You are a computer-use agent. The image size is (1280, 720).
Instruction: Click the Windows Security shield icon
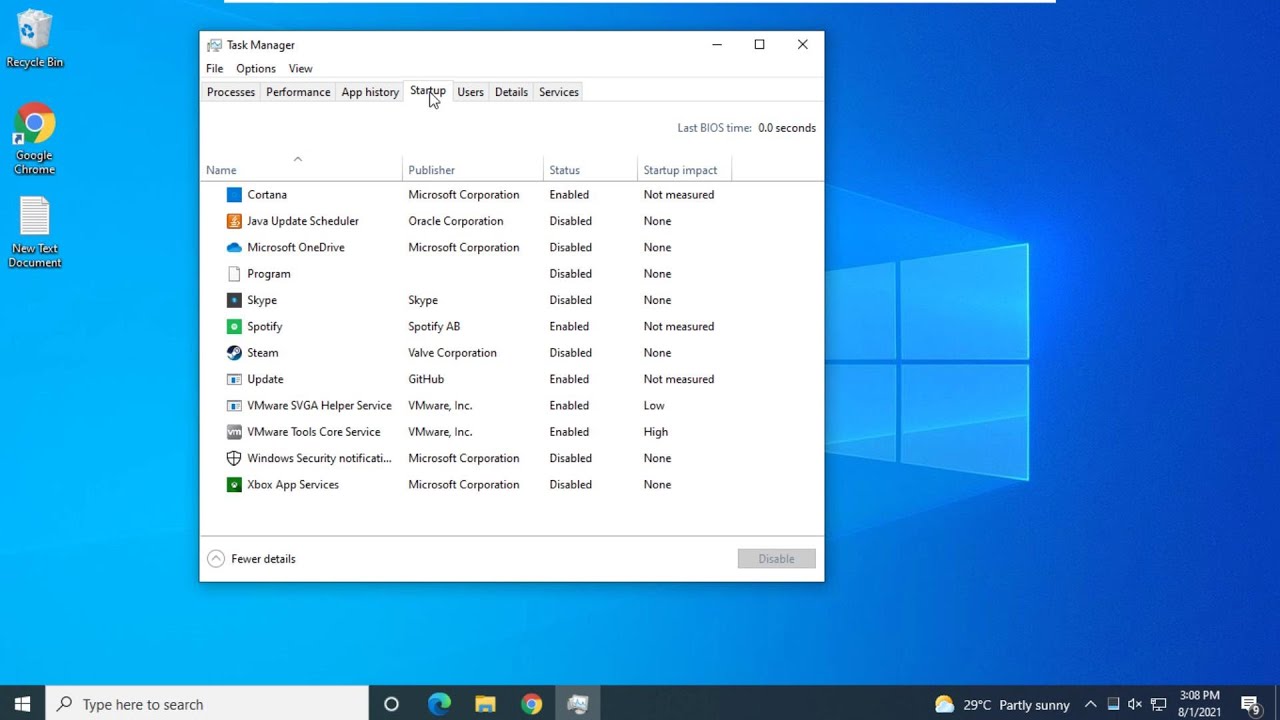point(234,458)
